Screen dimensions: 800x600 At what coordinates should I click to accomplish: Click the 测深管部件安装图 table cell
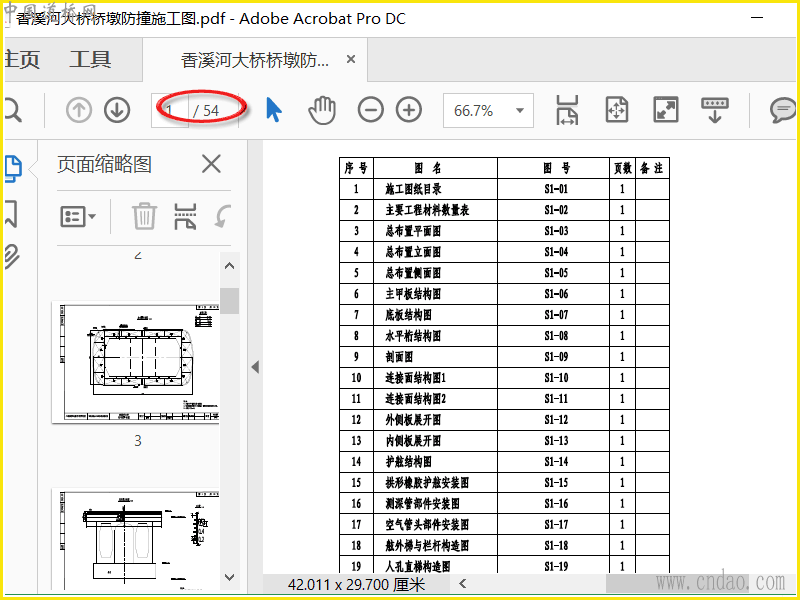click(x=435, y=503)
